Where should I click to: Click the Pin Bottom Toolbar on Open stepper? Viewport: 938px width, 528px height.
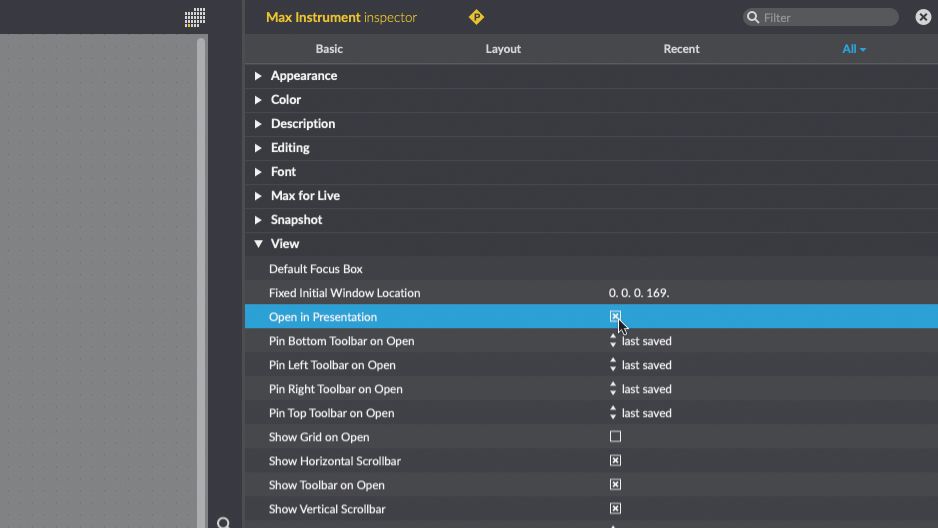(x=613, y=341)
